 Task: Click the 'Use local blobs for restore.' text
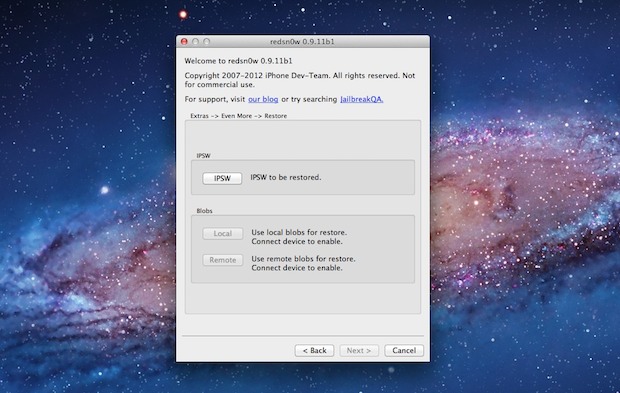[x=299, y=232]
